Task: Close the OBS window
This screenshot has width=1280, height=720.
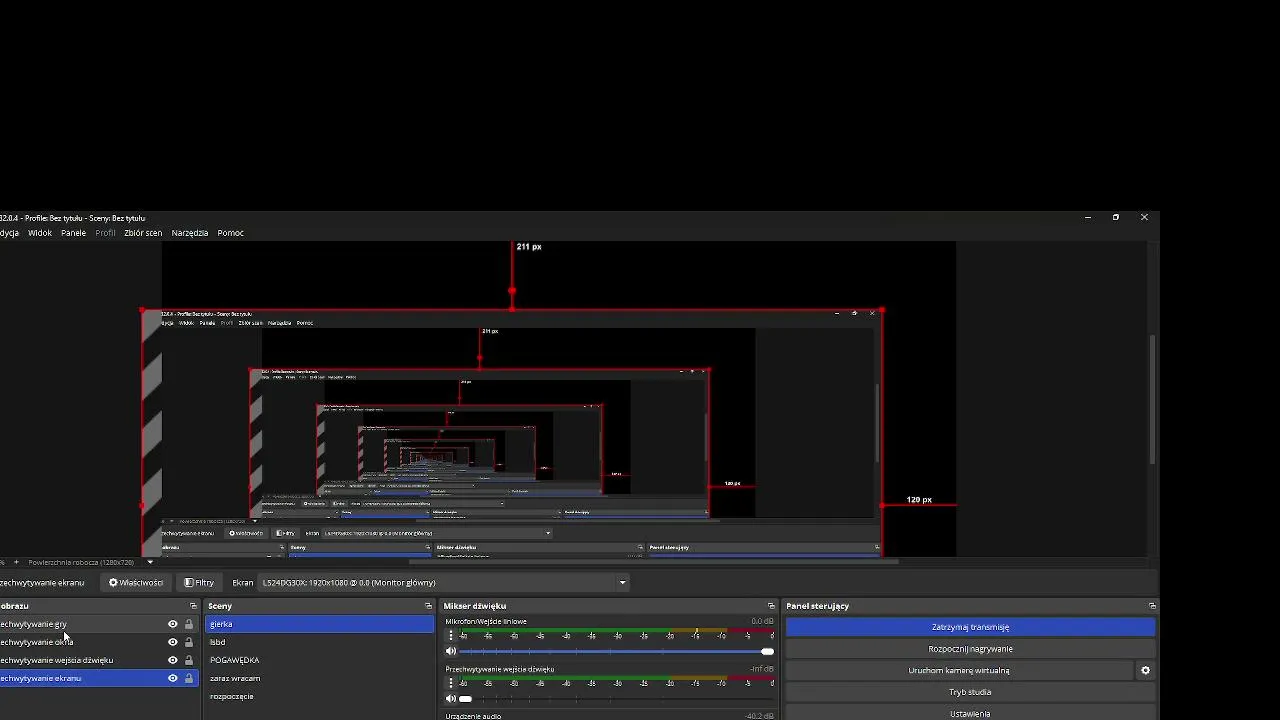Action: (1145, 217)
